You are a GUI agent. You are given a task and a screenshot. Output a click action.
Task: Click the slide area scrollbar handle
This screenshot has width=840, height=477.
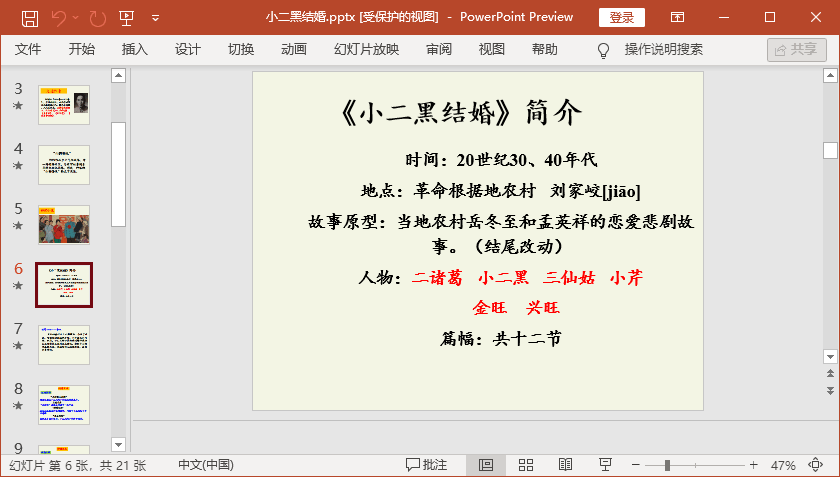pos(830,151)
